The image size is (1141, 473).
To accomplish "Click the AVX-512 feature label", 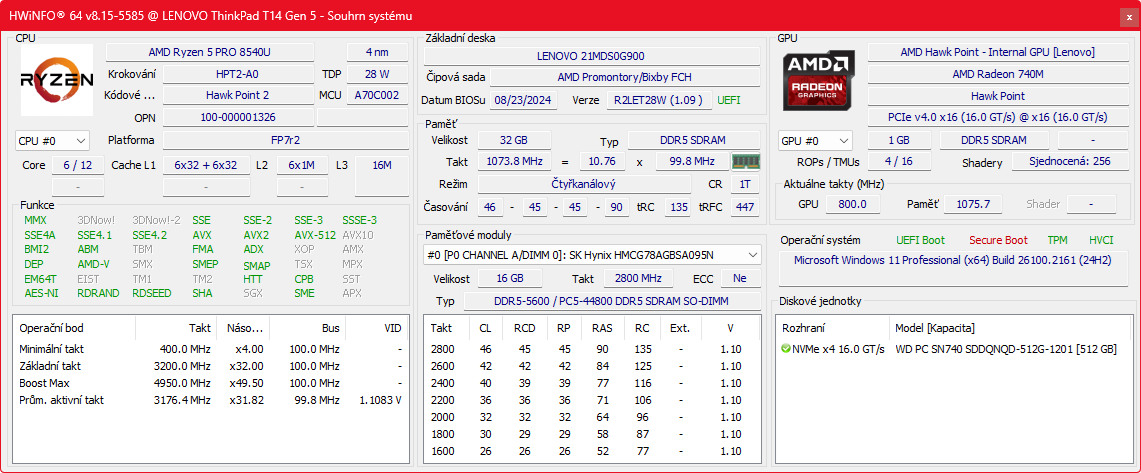I will pyautogui.click(x=314, y=235).
